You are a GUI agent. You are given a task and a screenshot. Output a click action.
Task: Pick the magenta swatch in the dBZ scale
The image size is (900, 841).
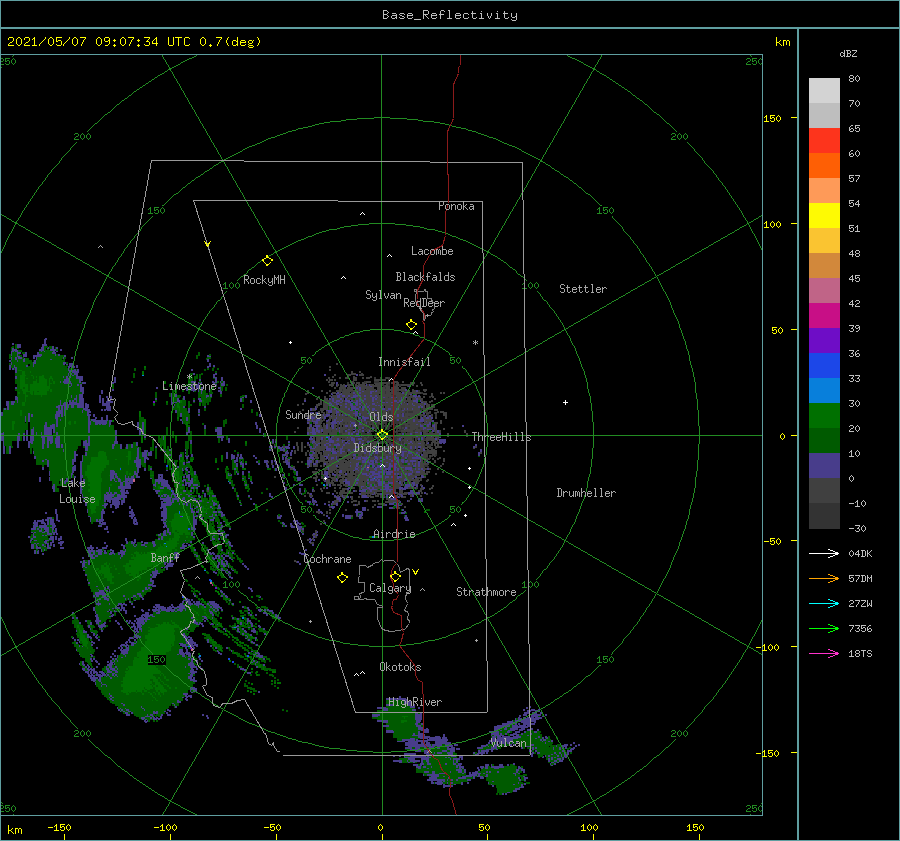824,315
